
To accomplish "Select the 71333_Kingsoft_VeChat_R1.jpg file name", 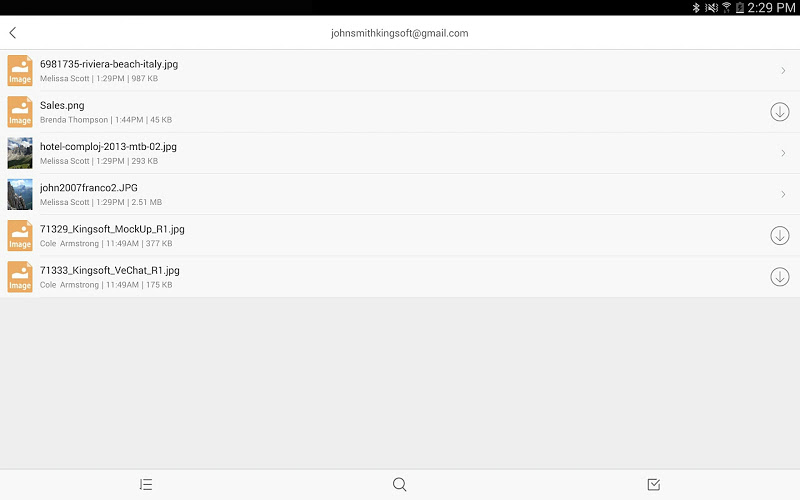I will [110, 270].
